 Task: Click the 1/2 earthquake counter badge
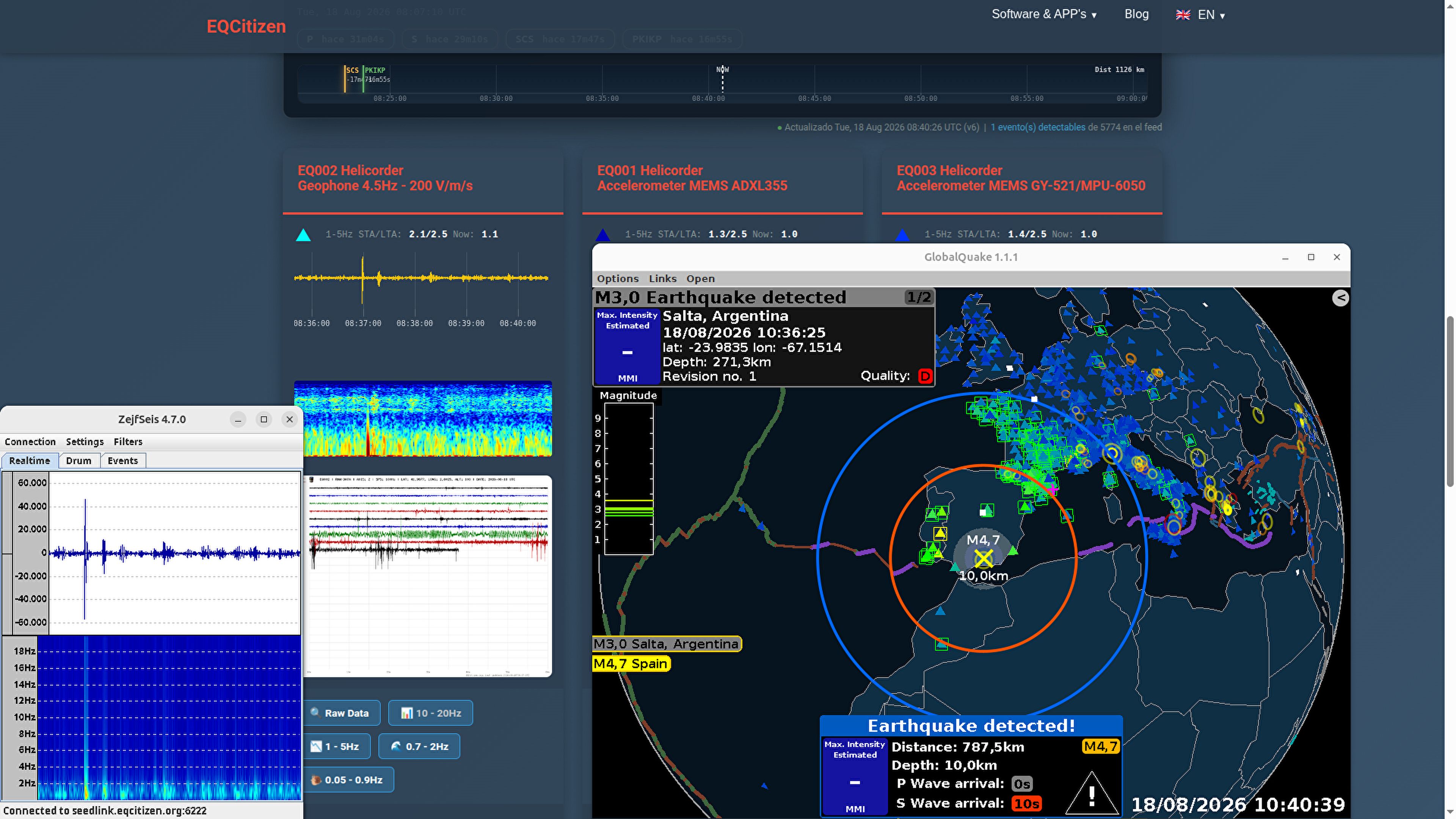[x=918, y=297]
